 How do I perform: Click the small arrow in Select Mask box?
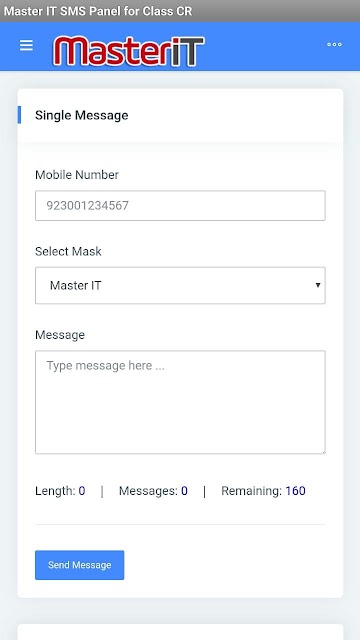pos(318,285)
